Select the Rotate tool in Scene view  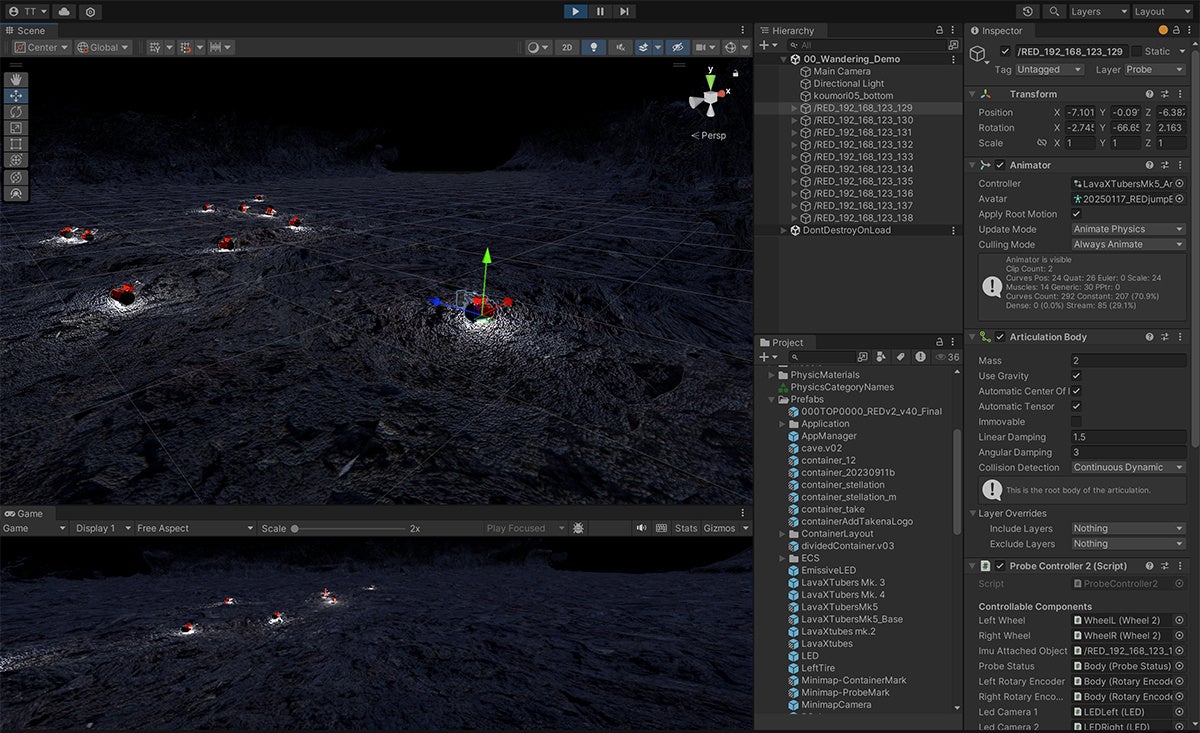[17, 112]
